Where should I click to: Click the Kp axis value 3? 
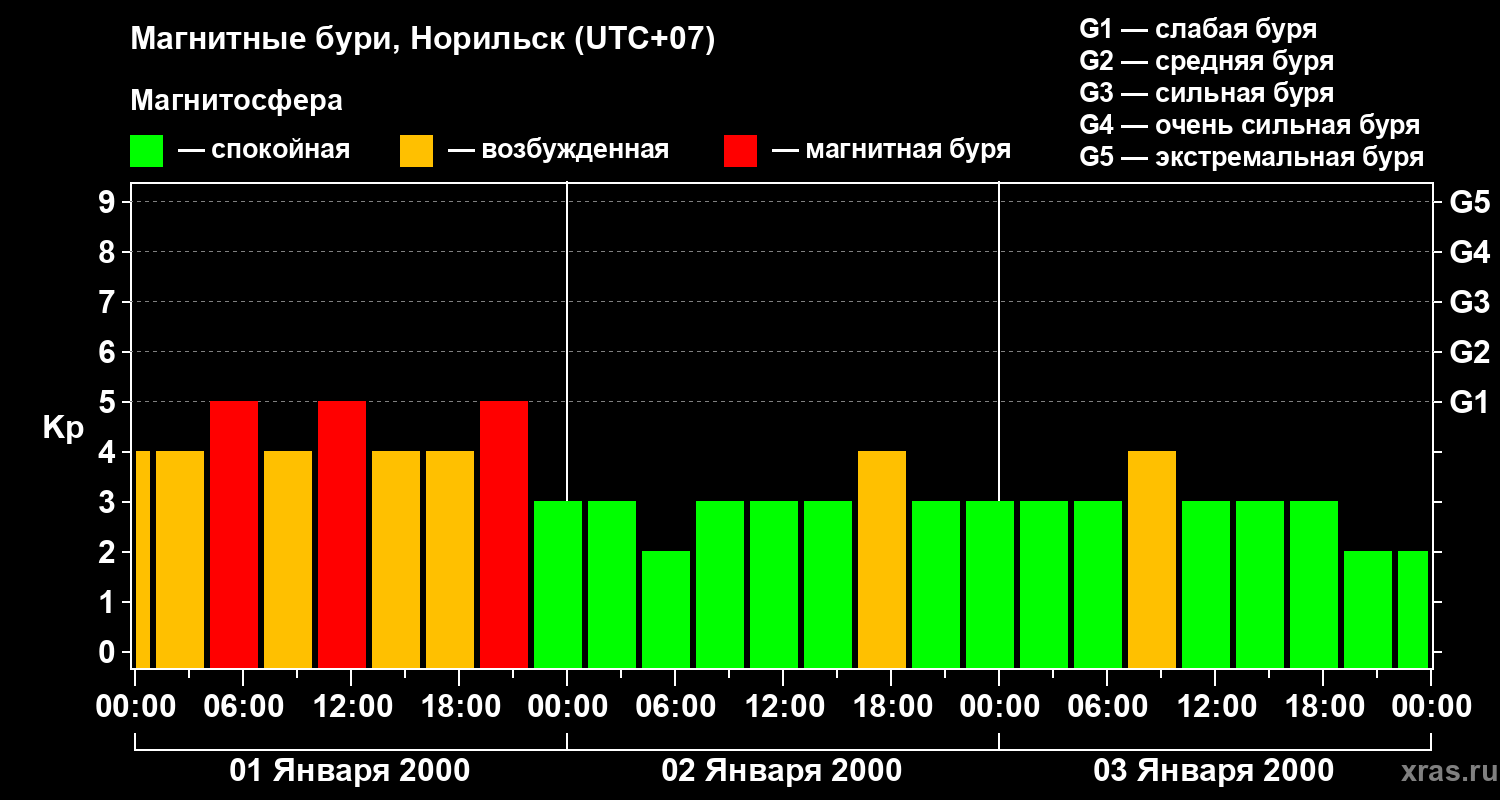[109, 502]
